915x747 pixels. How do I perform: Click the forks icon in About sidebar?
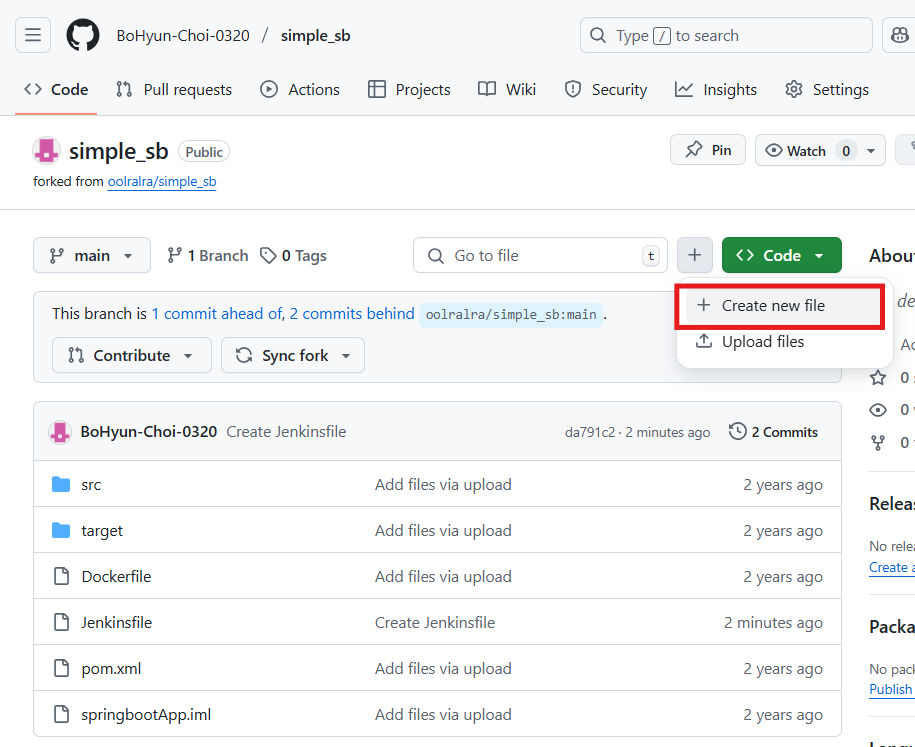[x=878, y=443]
